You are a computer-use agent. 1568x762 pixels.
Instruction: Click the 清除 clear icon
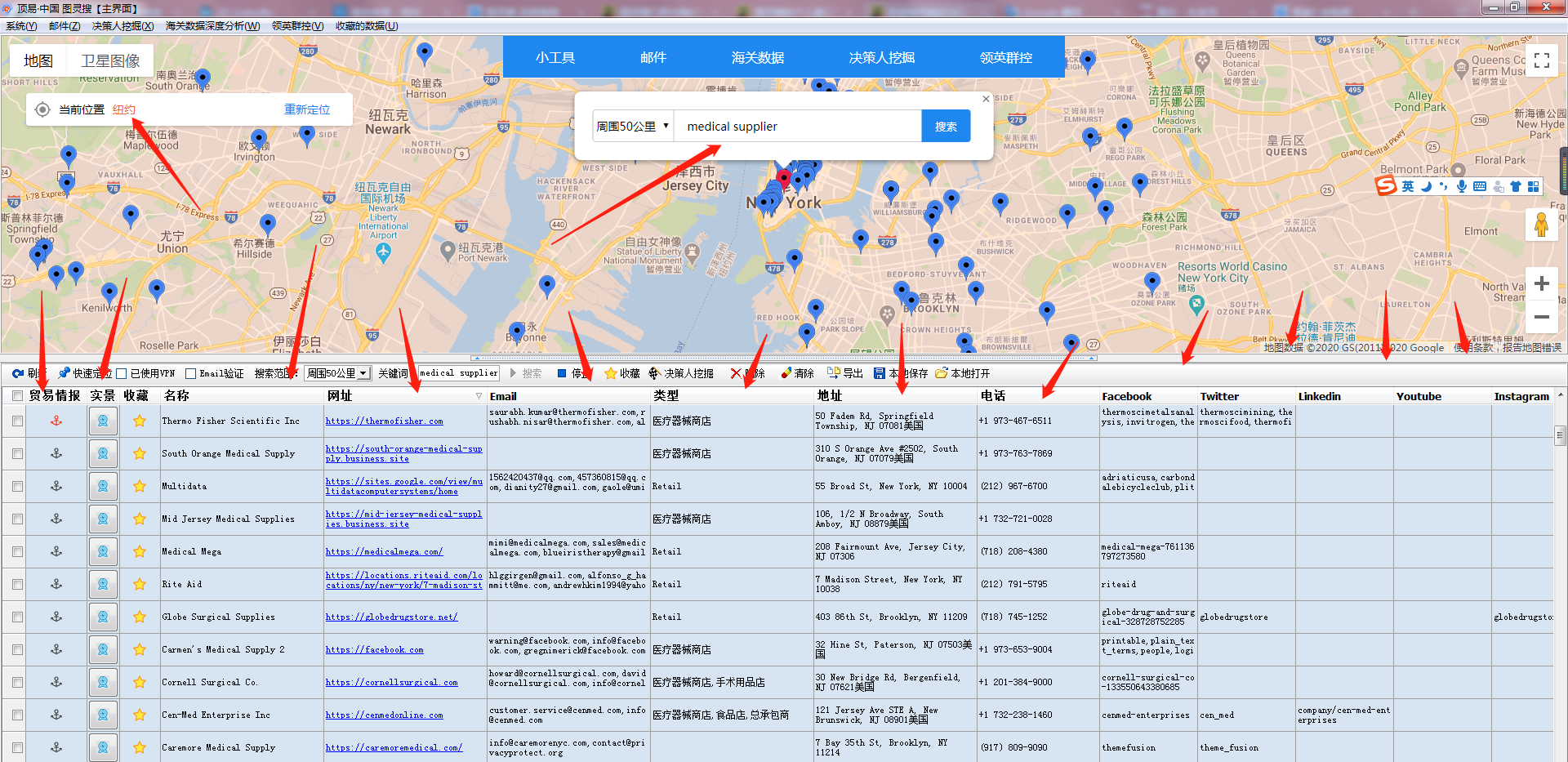tap(786, 373)
